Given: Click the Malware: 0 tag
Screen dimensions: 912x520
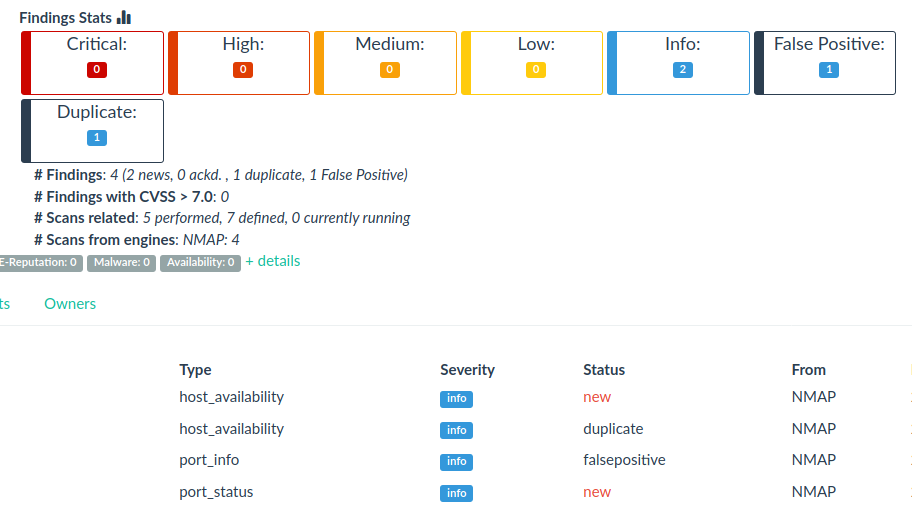Looking at the screenshot, I should pos(122,263).
